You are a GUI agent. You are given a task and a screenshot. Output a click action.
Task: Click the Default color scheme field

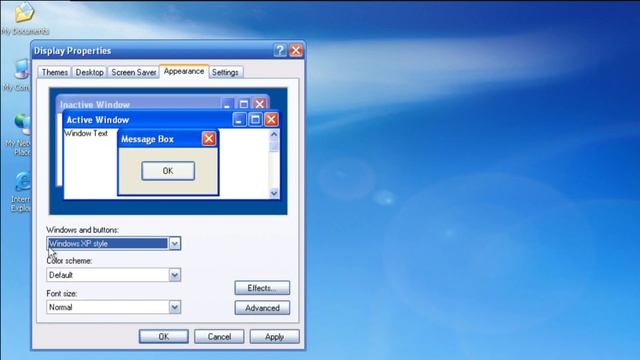pyautogui.click(x=107, y=275)
